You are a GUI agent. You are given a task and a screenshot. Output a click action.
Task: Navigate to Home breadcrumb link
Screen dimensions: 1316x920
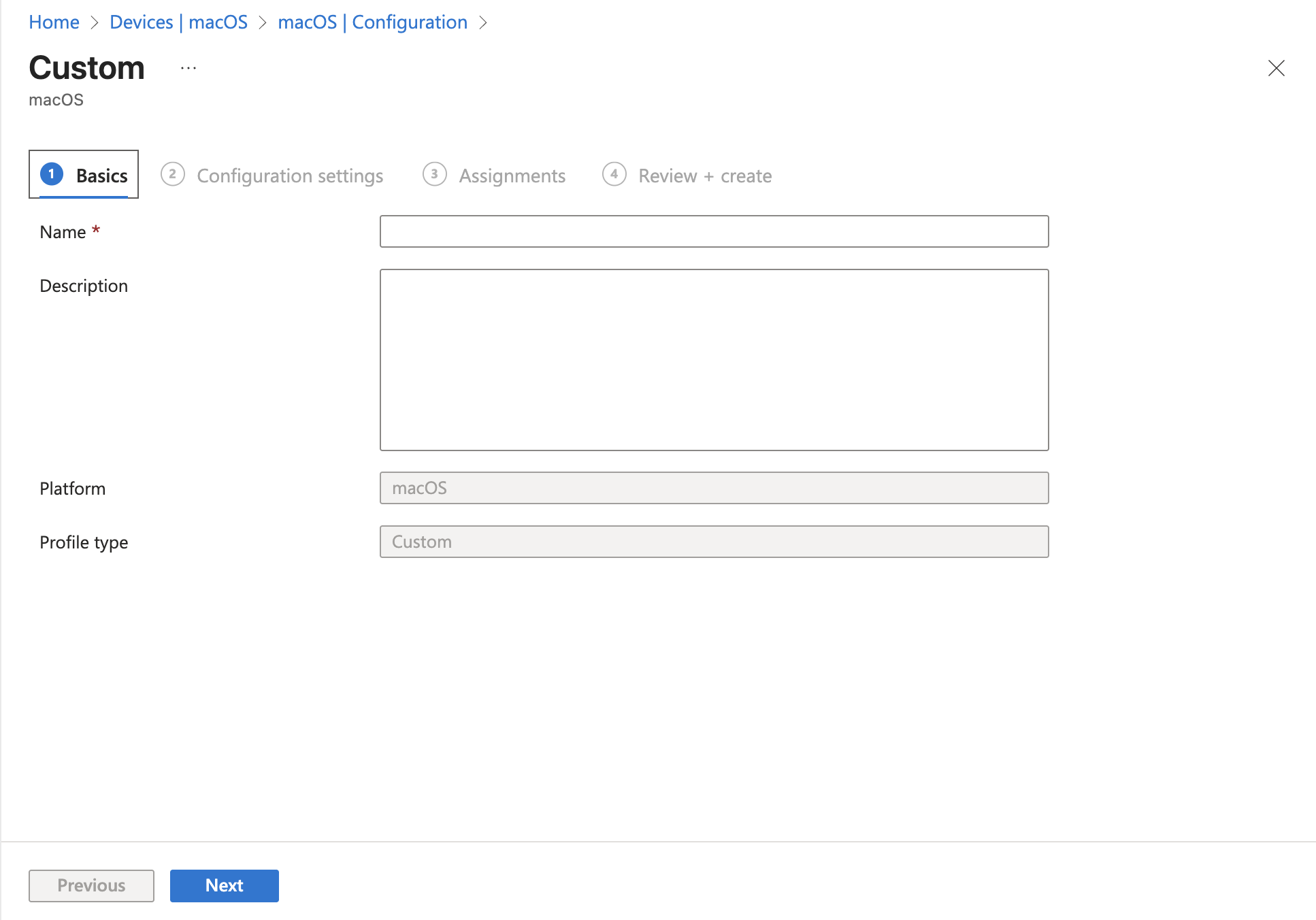point(54,22)
